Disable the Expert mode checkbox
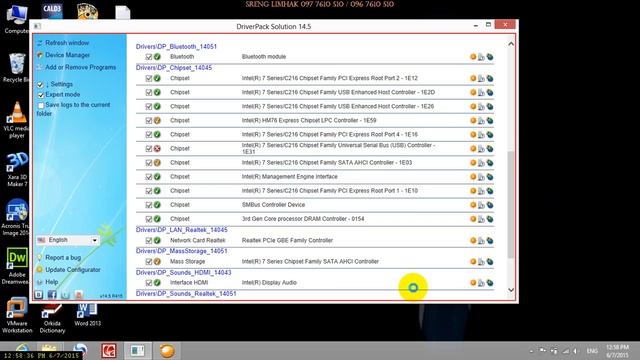 coord(41,95)
